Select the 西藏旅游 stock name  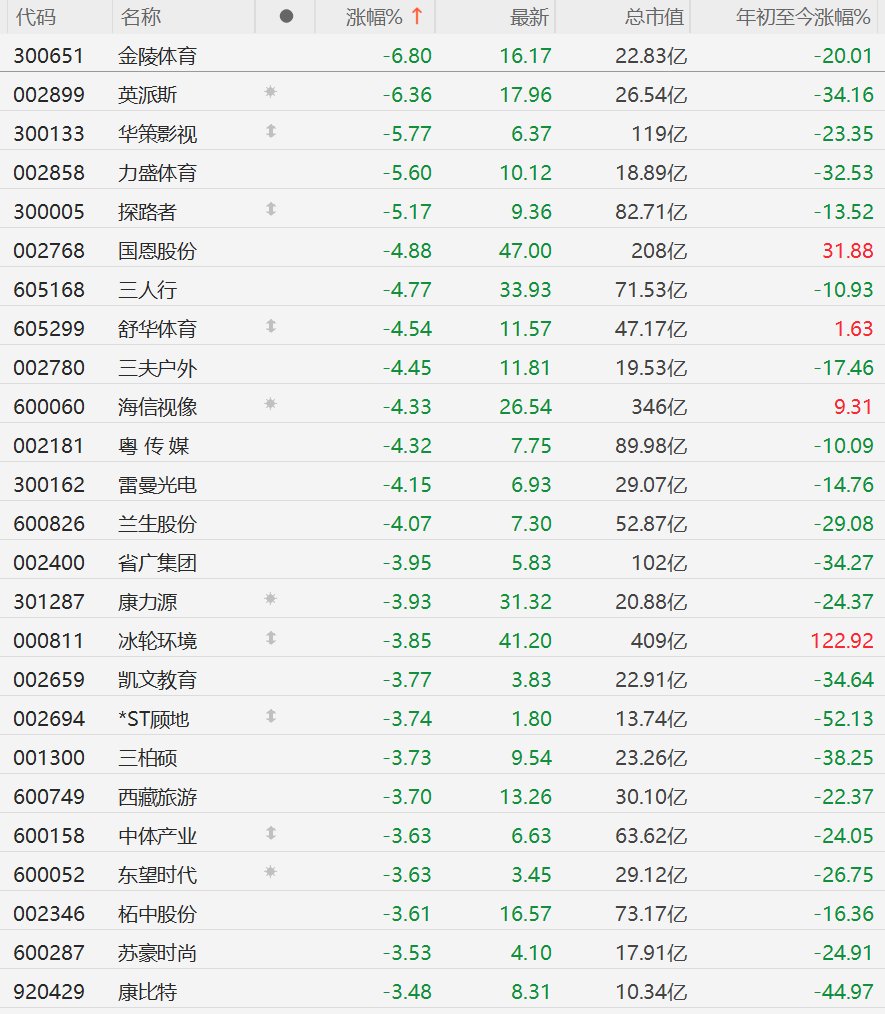tap(157, 797)
